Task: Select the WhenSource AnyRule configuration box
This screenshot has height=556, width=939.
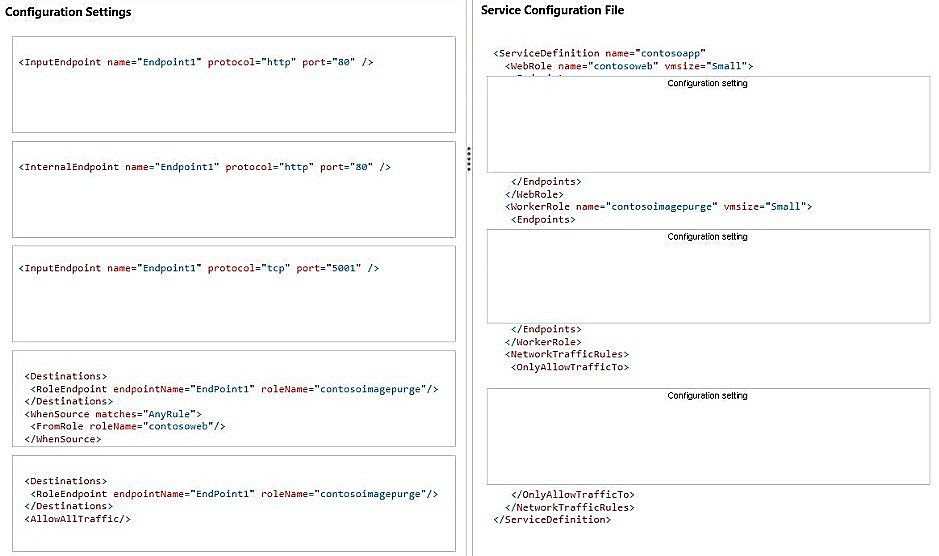Action: pos(234,398)
